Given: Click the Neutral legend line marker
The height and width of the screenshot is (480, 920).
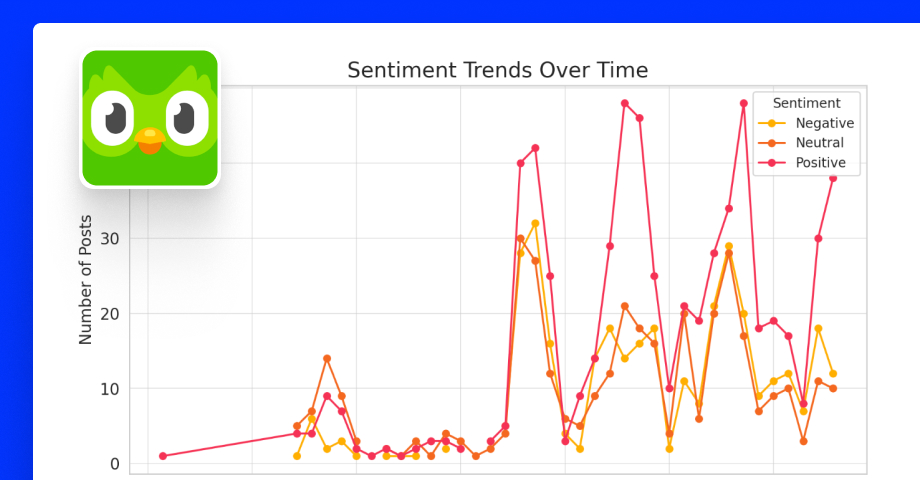Looking at the screenshot, I should tap(773, 143).
